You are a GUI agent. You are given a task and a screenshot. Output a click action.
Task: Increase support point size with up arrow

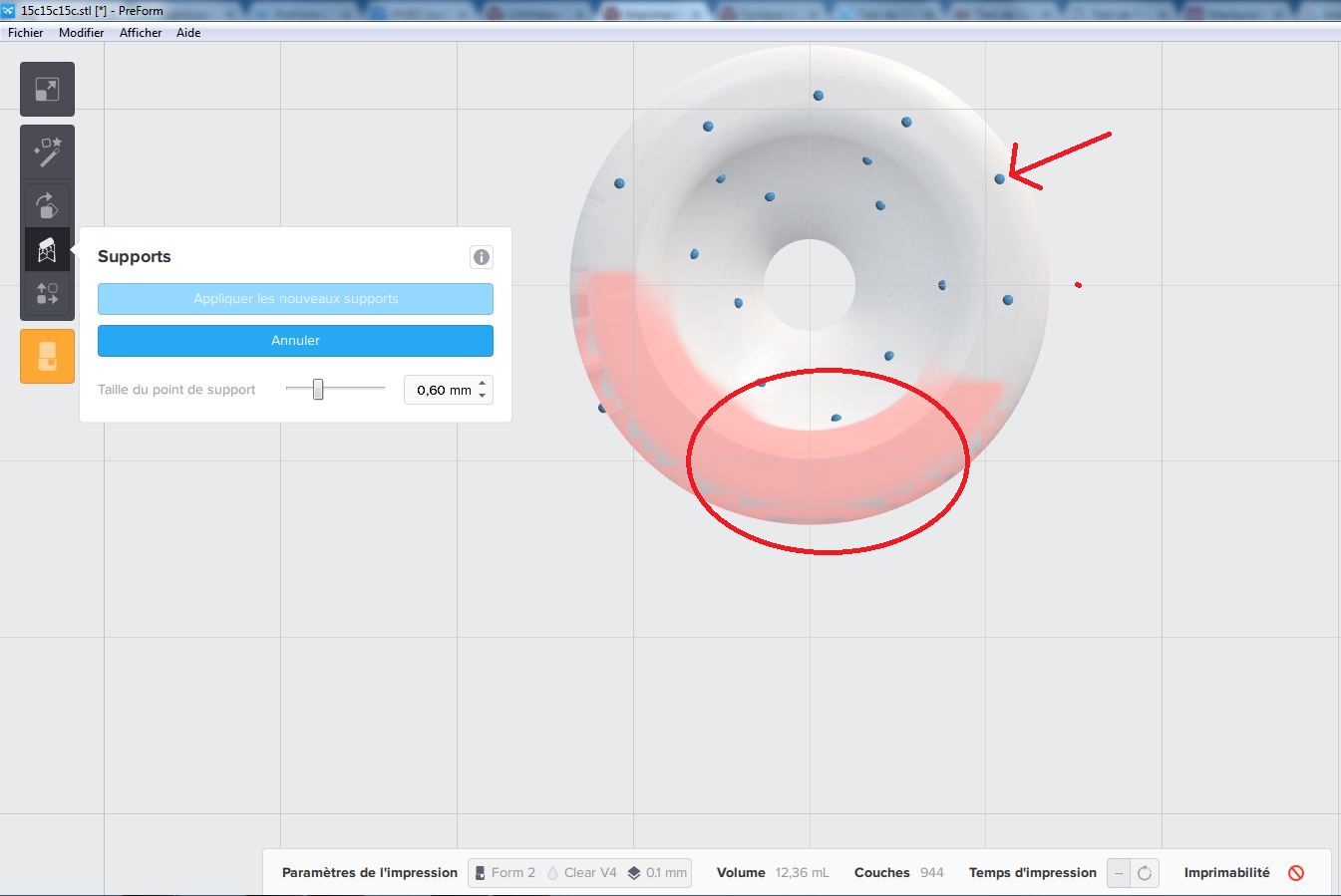(x=483, y=384)
